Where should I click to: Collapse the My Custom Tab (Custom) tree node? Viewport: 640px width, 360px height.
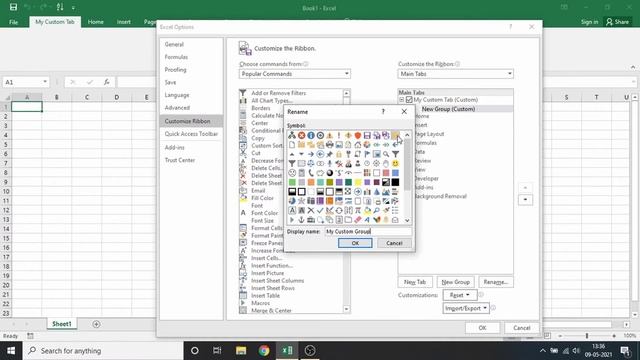coord(401,100)
